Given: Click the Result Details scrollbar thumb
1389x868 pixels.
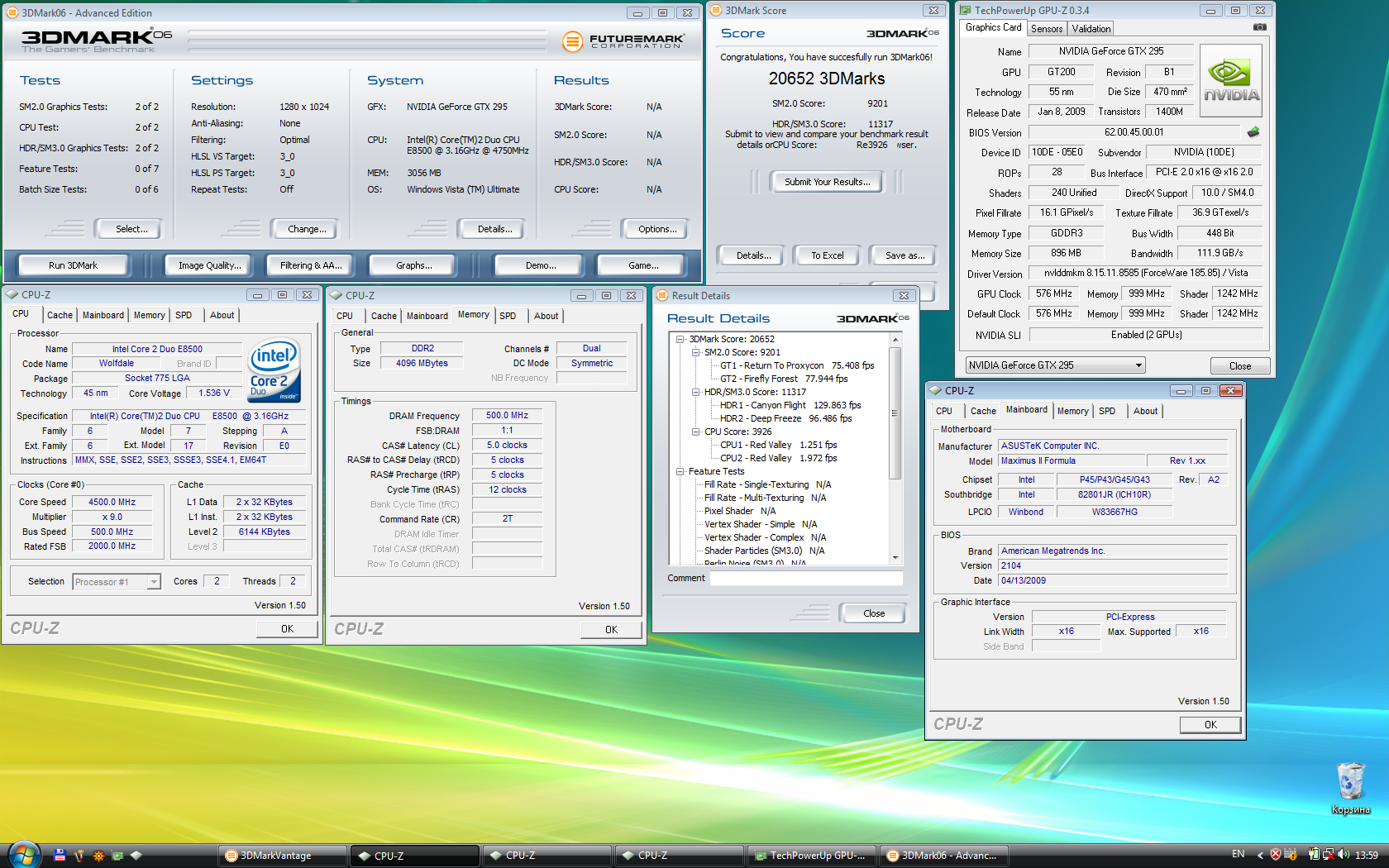Looking at the screenshot, I should pos(895,413).
